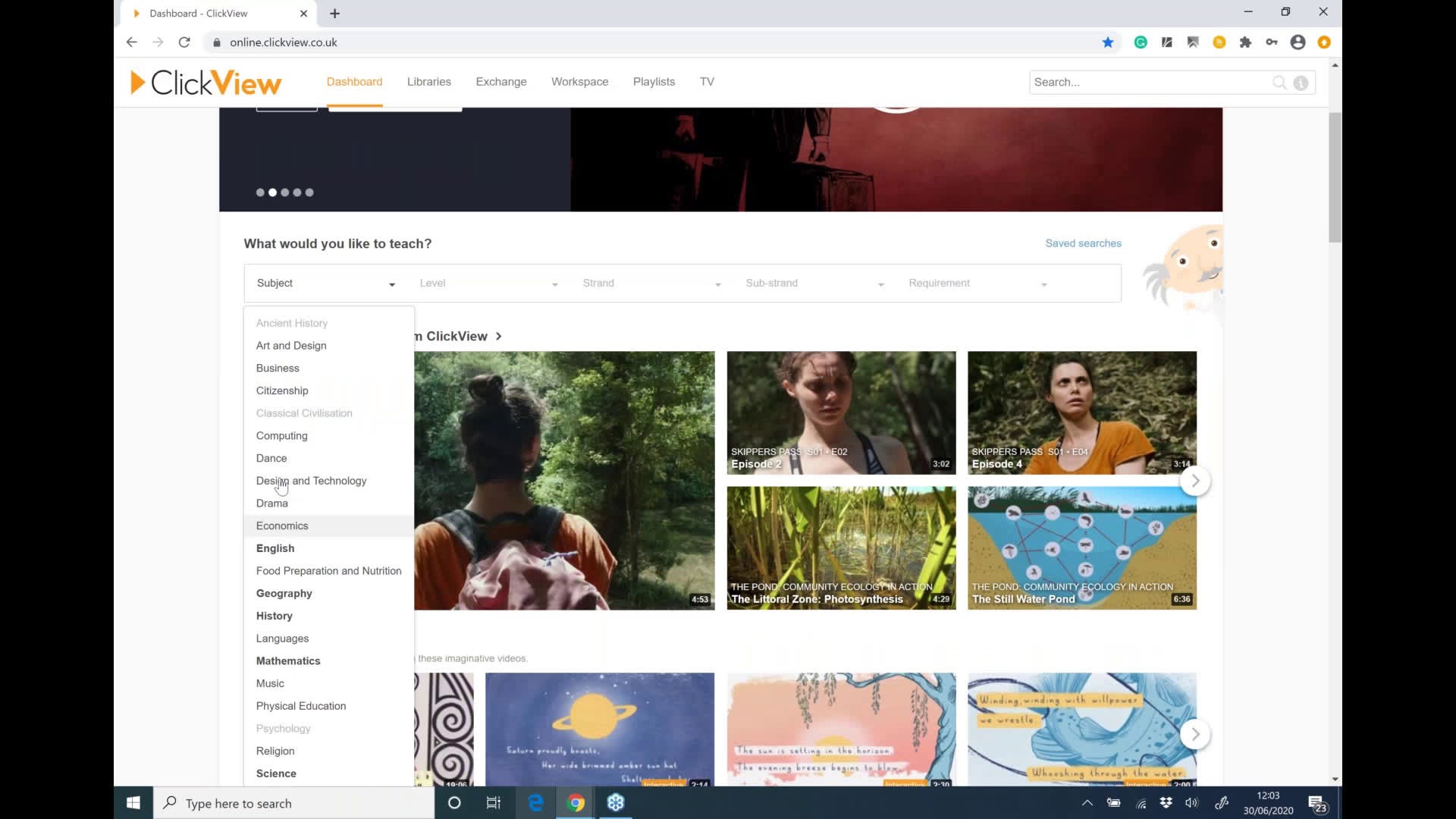Open Dropbox from the system tray icon
The image size is (1456, 819).
1166,803
